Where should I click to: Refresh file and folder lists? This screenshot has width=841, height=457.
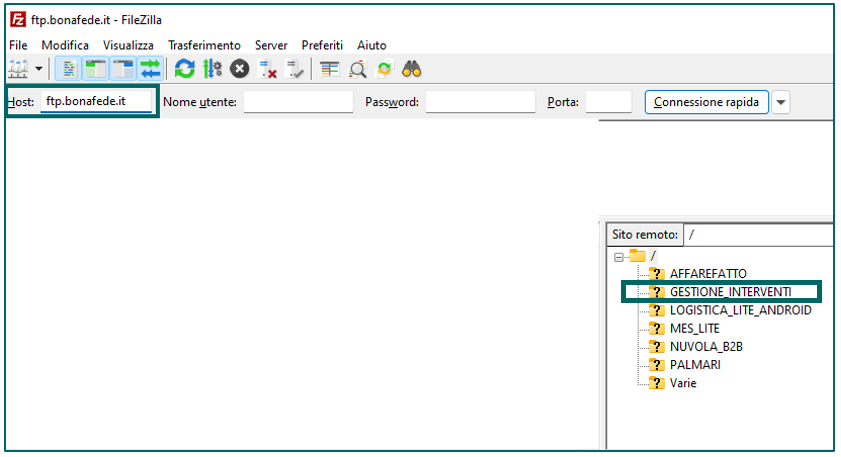[x=185, y=69]
